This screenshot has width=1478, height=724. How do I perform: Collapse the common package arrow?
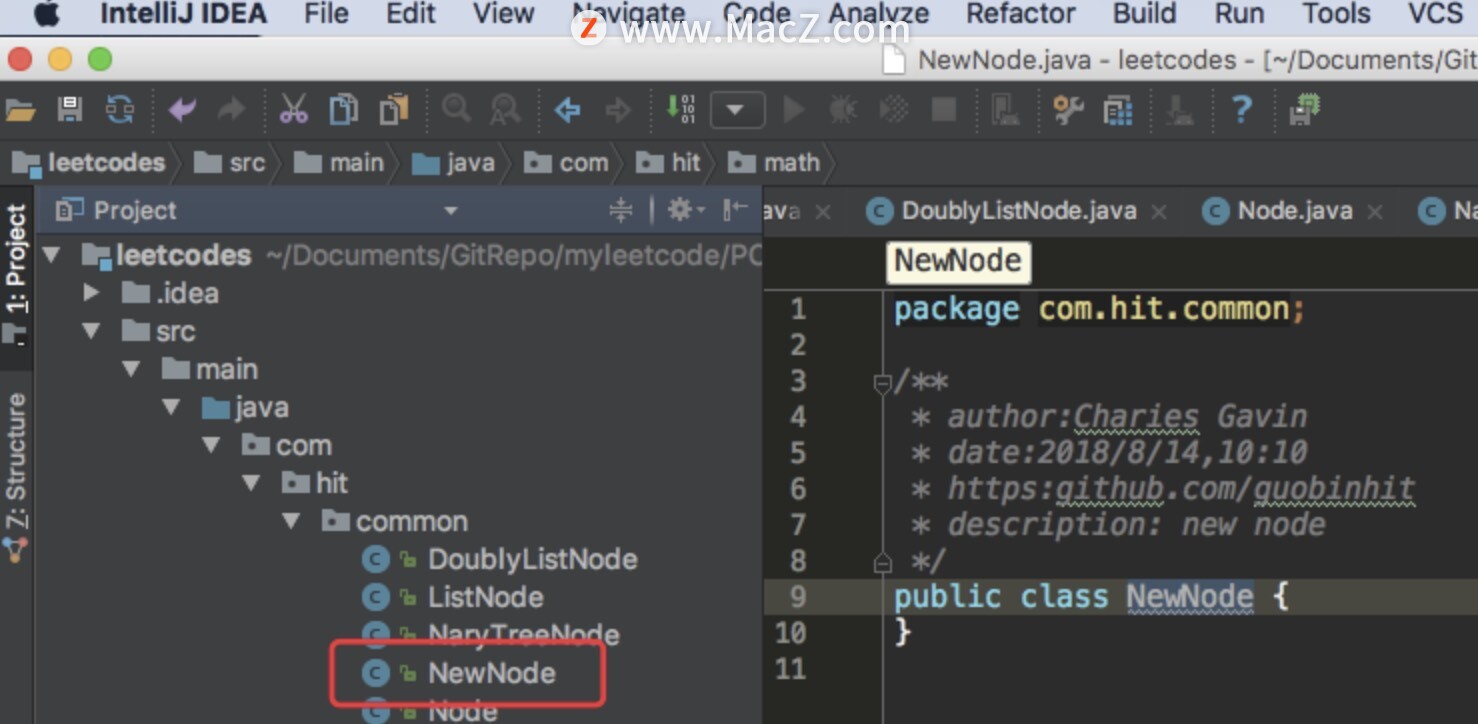[x=291, y=521]
